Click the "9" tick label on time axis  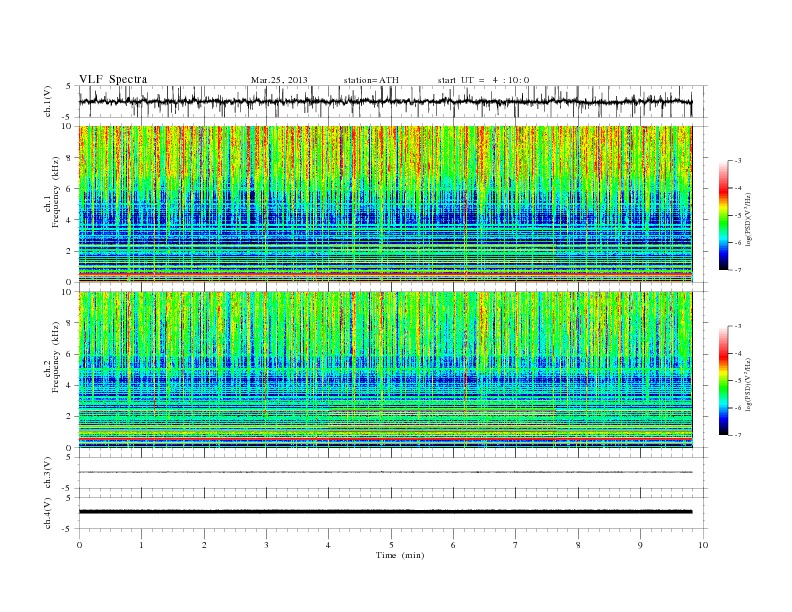pyautogui.click(x=640, y=545)
